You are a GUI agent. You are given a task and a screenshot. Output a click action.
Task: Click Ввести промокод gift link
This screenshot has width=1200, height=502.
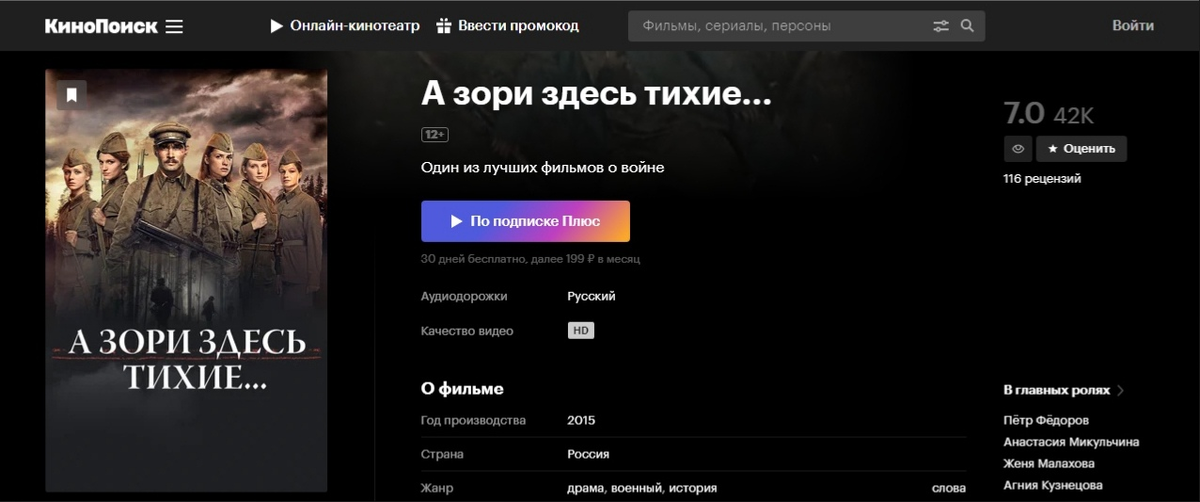click(x=507, y=26)
